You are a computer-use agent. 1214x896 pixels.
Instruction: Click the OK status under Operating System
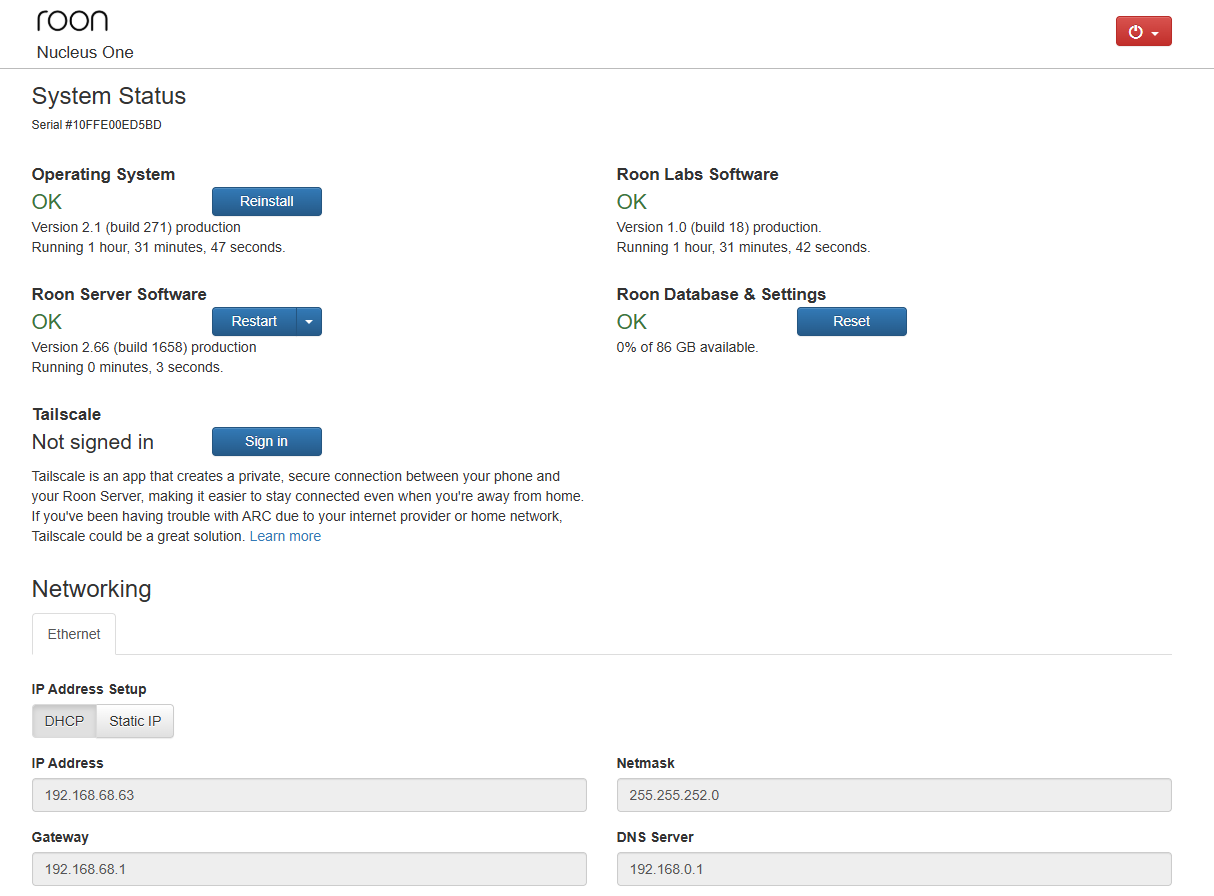[x=47, y=201]
